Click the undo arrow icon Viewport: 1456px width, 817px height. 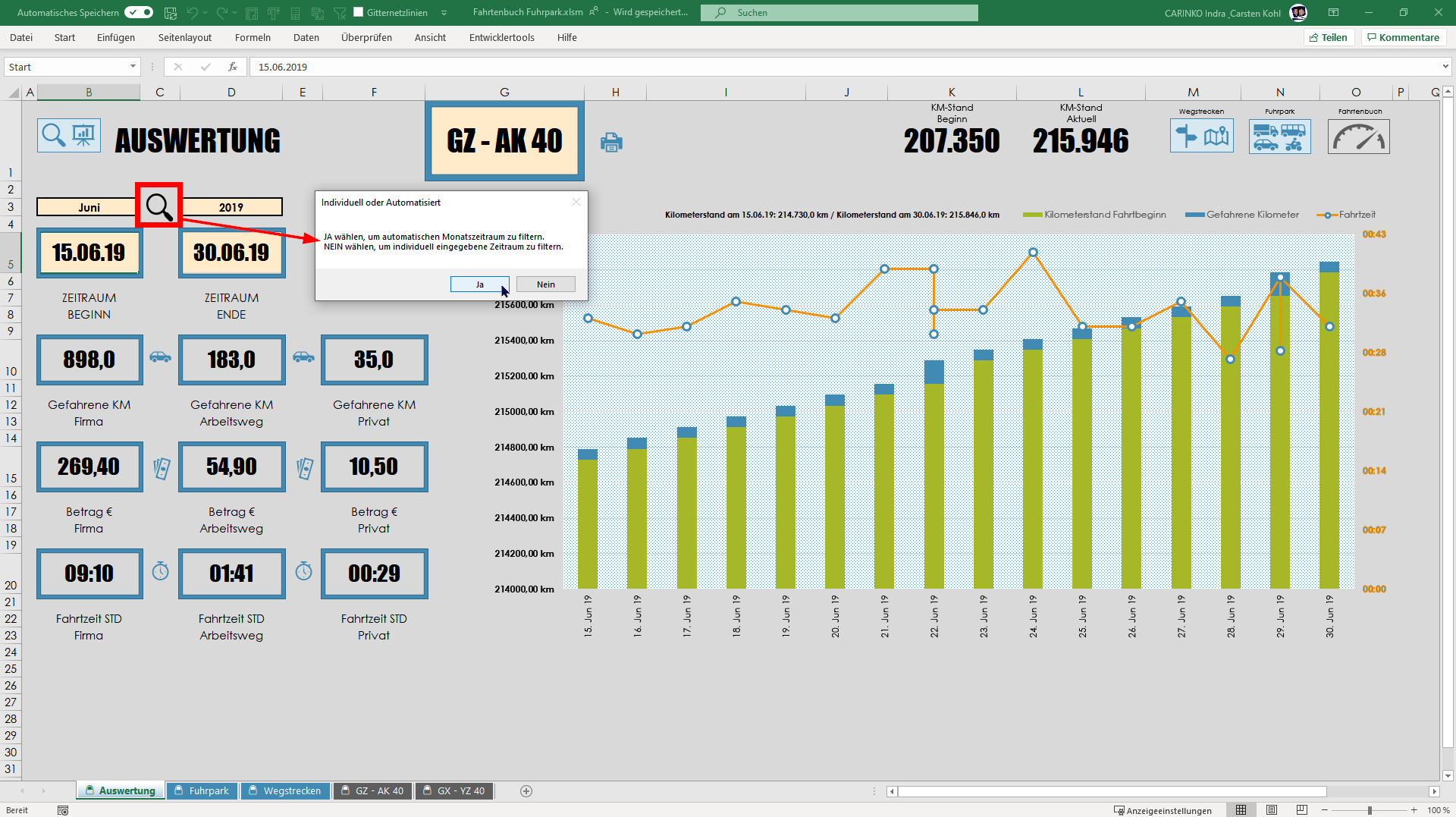coord(193,12)
